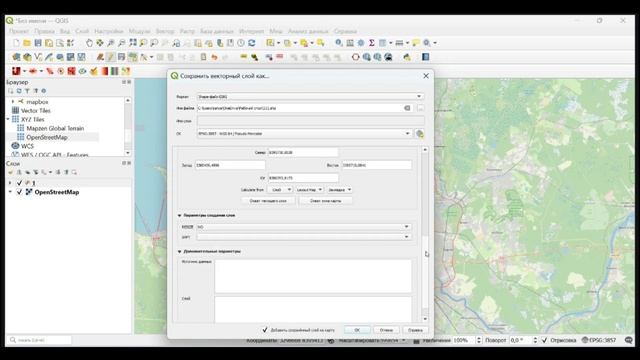640x360 pixels.
Task: Collapse the XYZ Tiles tree node
Action: coord(8,119)
